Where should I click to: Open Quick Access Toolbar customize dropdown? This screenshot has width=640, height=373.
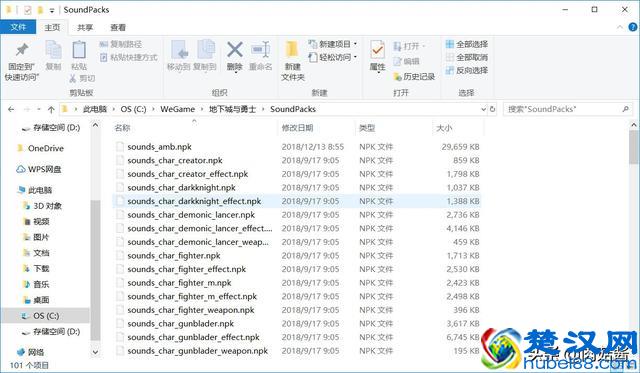coord(52,10)
